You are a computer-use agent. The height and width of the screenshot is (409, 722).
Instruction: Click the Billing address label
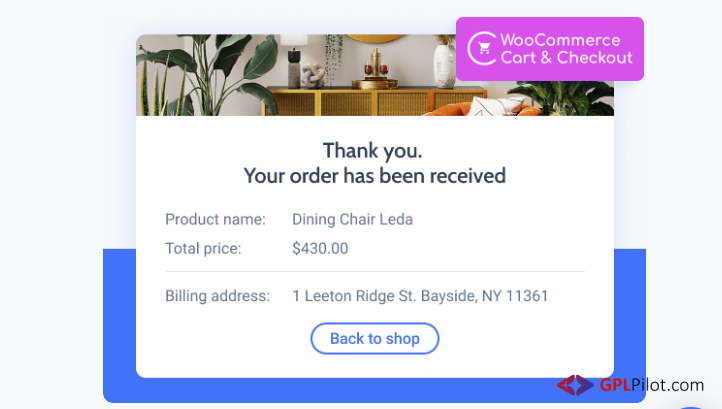click(217, 296)
